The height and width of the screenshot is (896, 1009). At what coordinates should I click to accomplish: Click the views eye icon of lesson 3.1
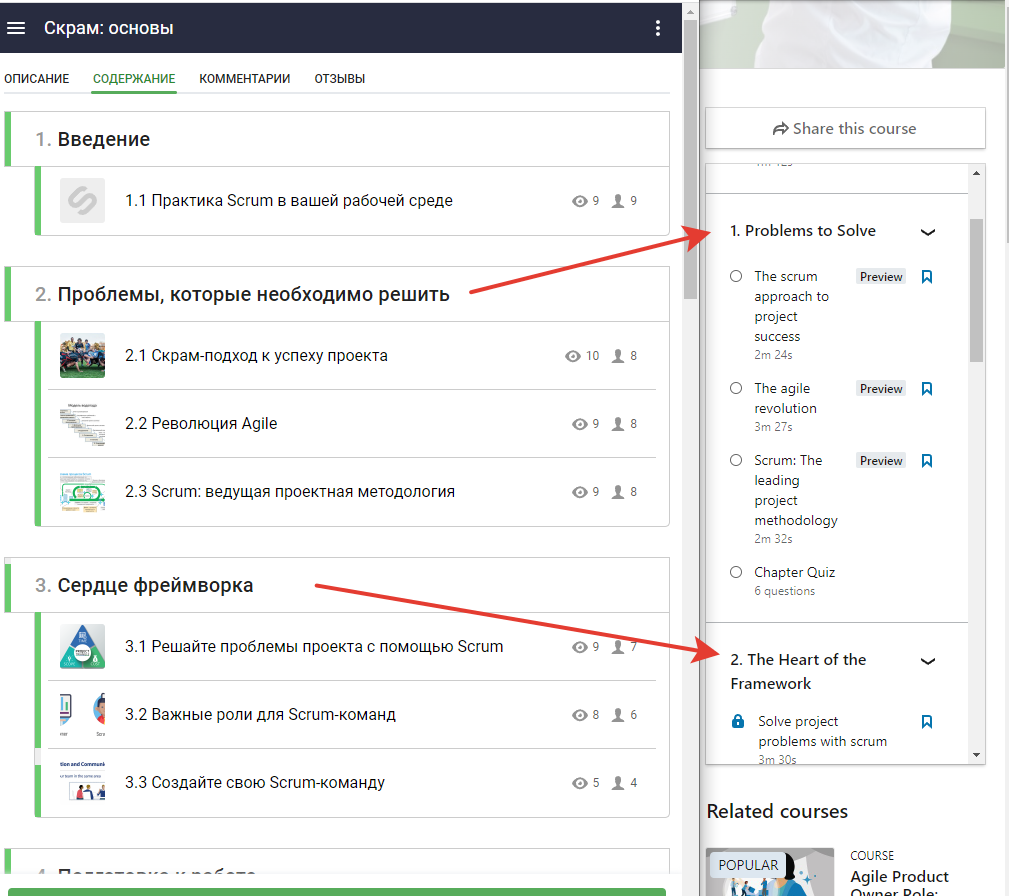(579, 648)
